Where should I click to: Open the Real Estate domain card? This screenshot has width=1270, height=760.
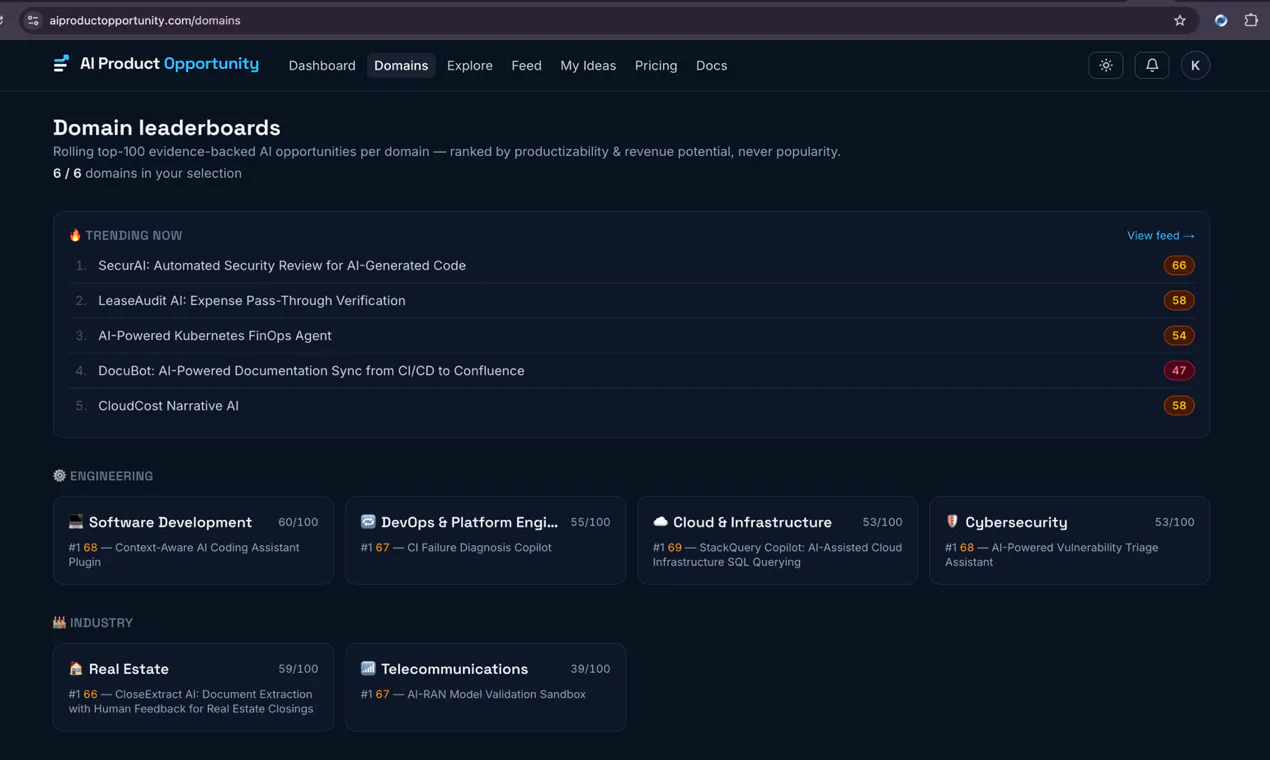coord(193,687)
